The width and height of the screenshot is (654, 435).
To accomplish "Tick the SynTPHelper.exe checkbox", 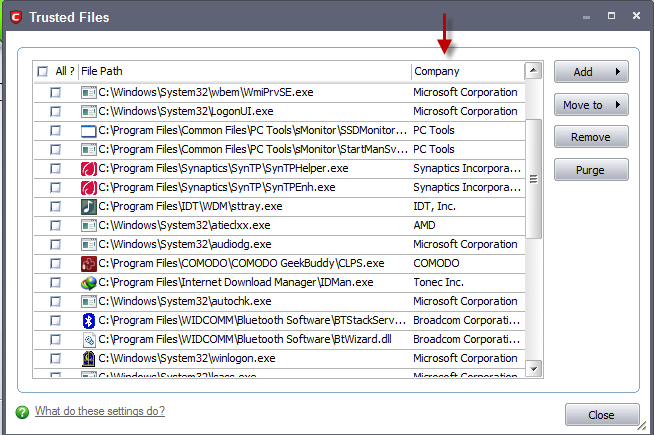I will coord(55,168).
